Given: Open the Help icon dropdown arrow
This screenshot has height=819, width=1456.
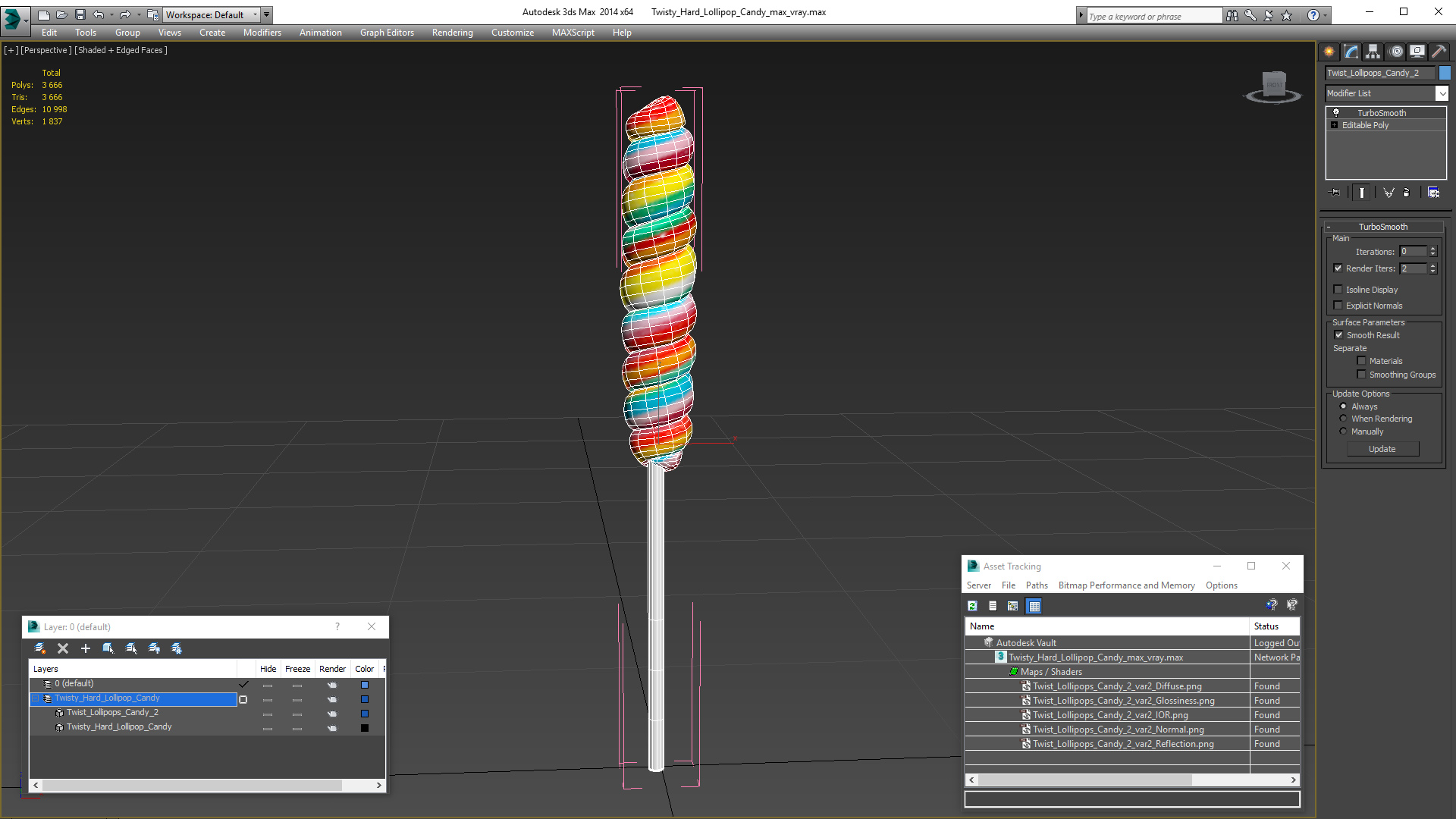Looking at the screenshot, I should 1326,15.
